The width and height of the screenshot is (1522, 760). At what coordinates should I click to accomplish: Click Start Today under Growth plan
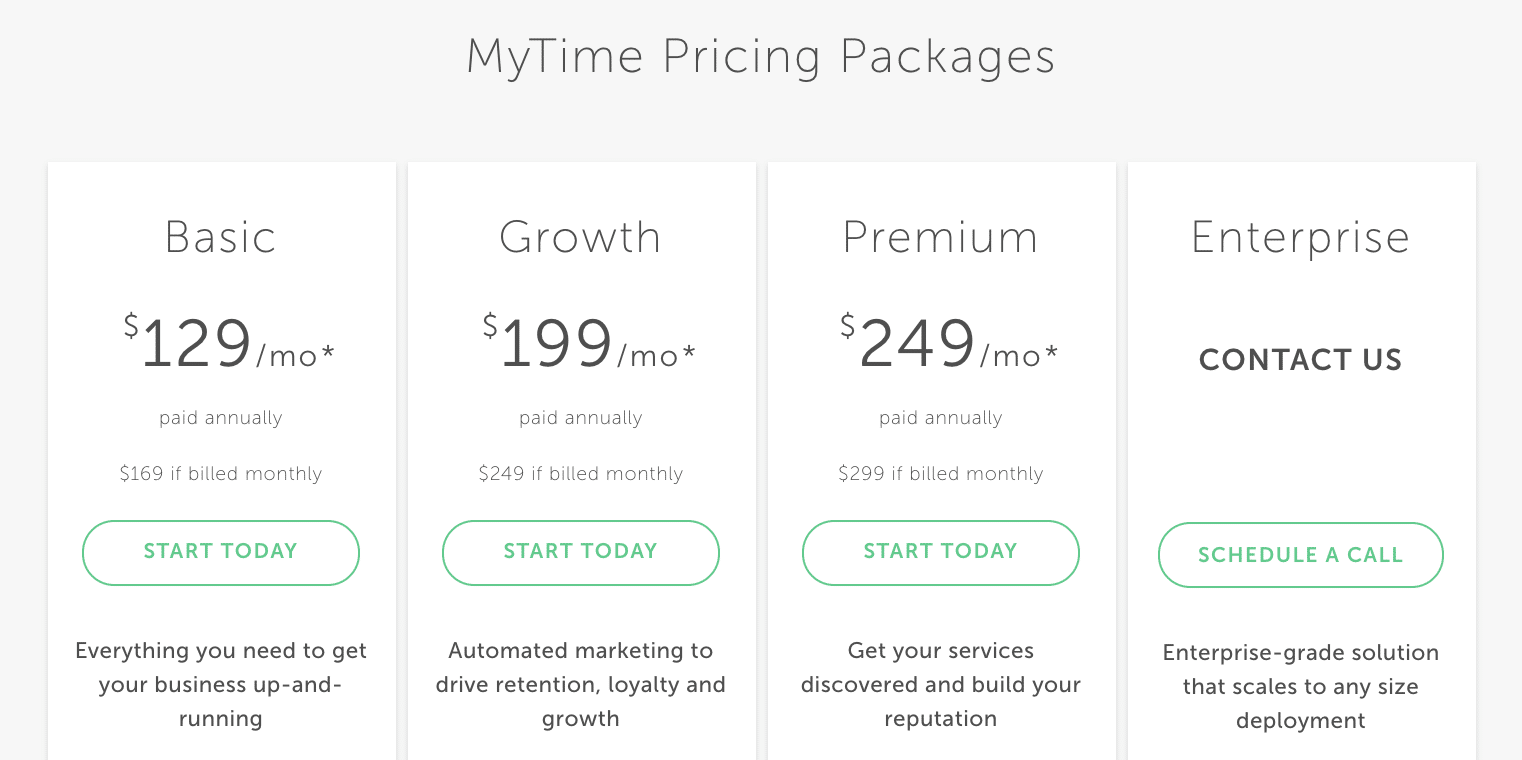(x=581, y=552)
